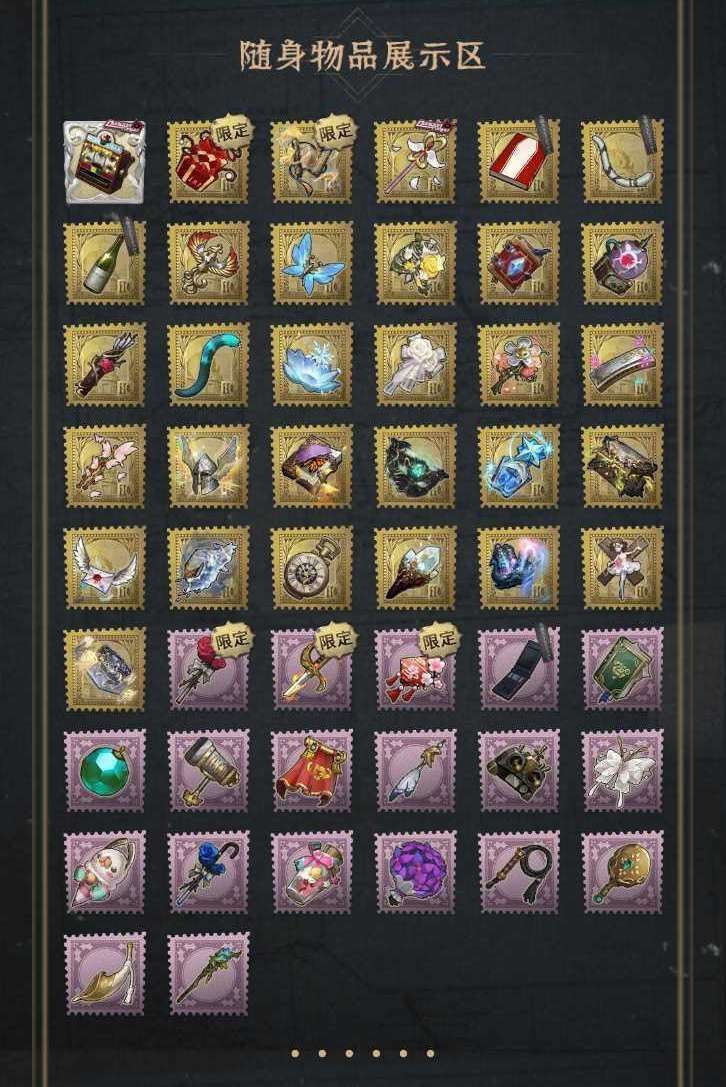726x1087 pixels.
Task: Select the red banner scroll stamp
Action: point(312,770)
